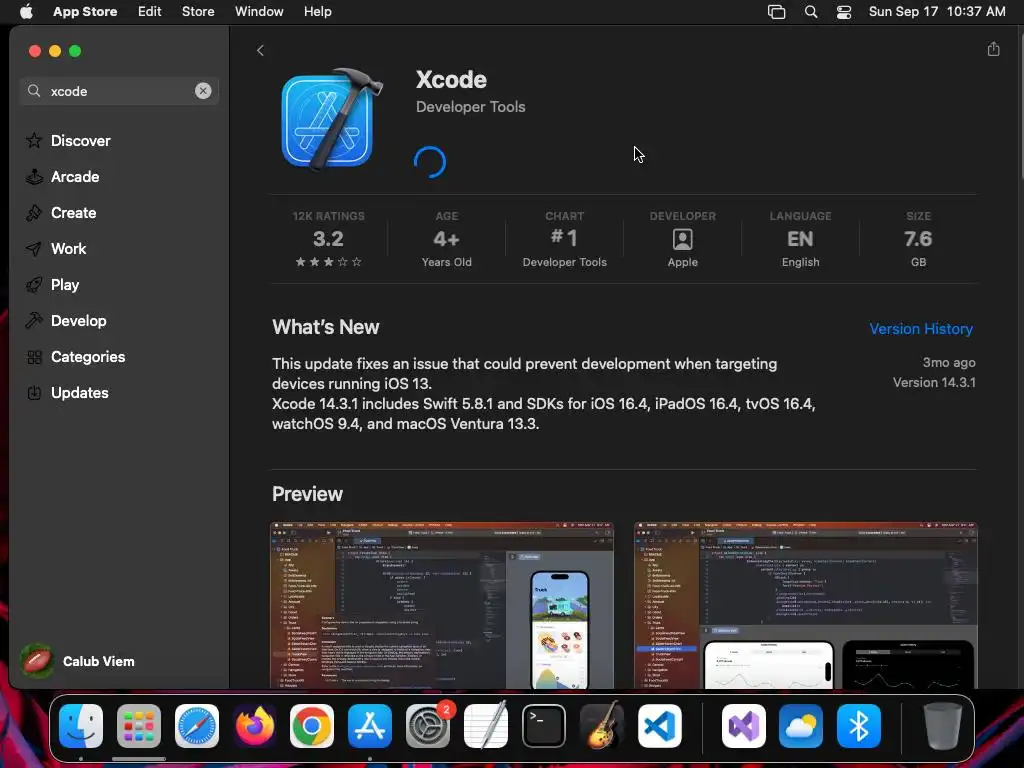The height and width of the screenshot is (768, 1024).
Task: Click the download progress spinner
Action: point(430,162)
